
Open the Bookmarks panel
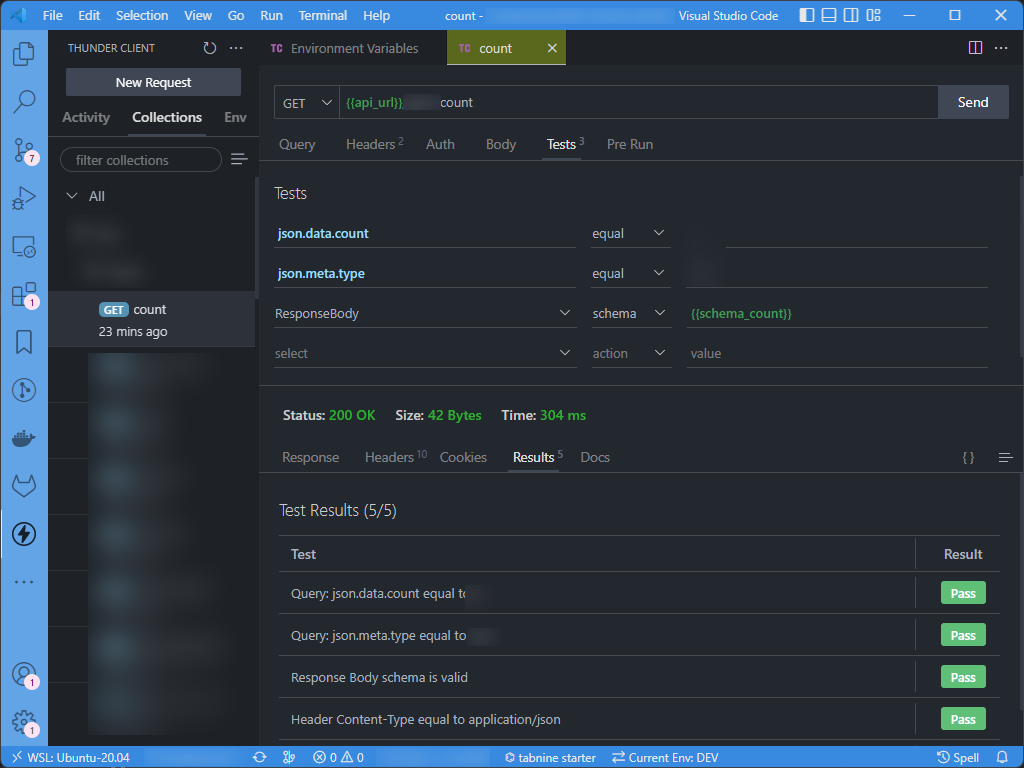(x=24, y=342)
